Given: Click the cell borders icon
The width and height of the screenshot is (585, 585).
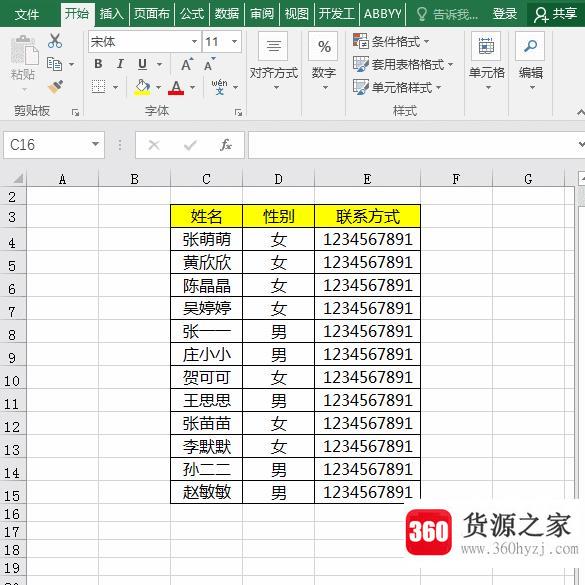Looking at the screenshot, I should [98, 87].
